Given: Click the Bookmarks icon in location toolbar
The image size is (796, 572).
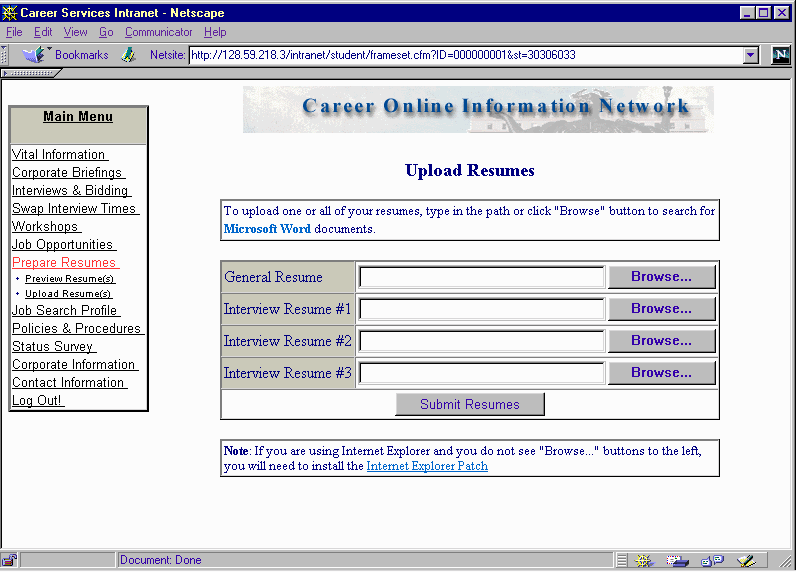Looking at the screenshot, I should (36, 55).
